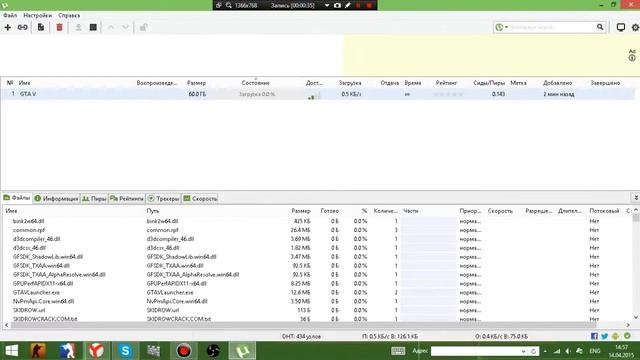Sort files by Путь column

(153, 211)
